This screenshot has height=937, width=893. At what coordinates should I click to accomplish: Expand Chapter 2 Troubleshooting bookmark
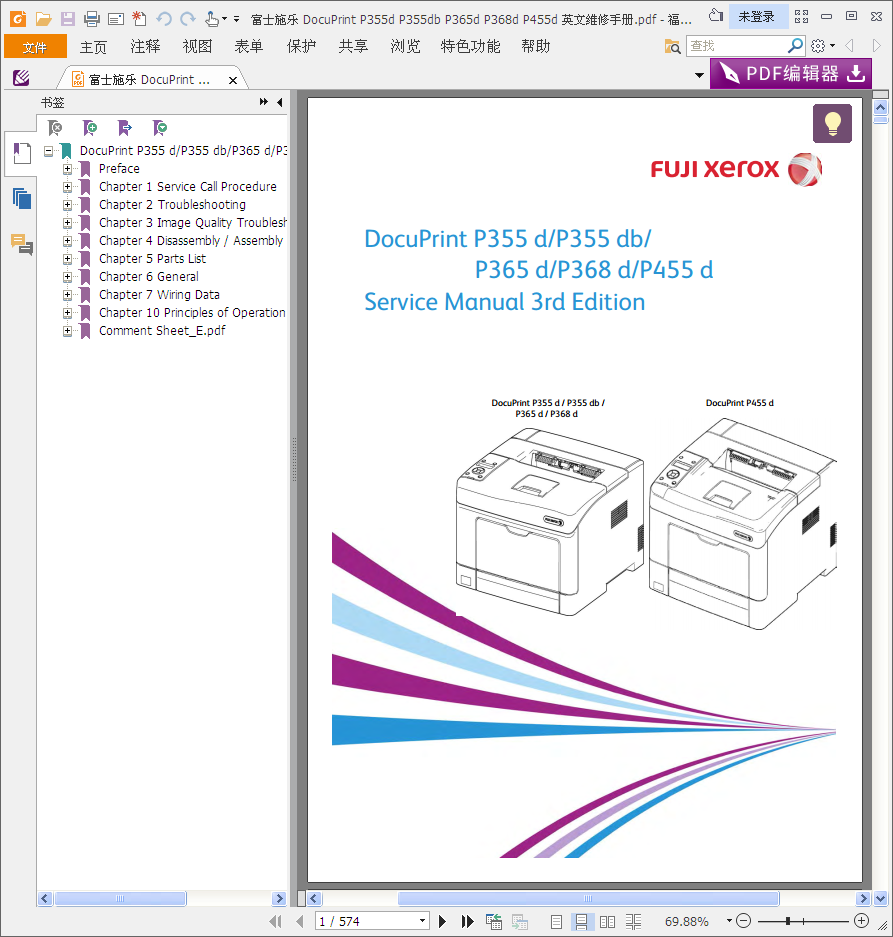[68, 205]
